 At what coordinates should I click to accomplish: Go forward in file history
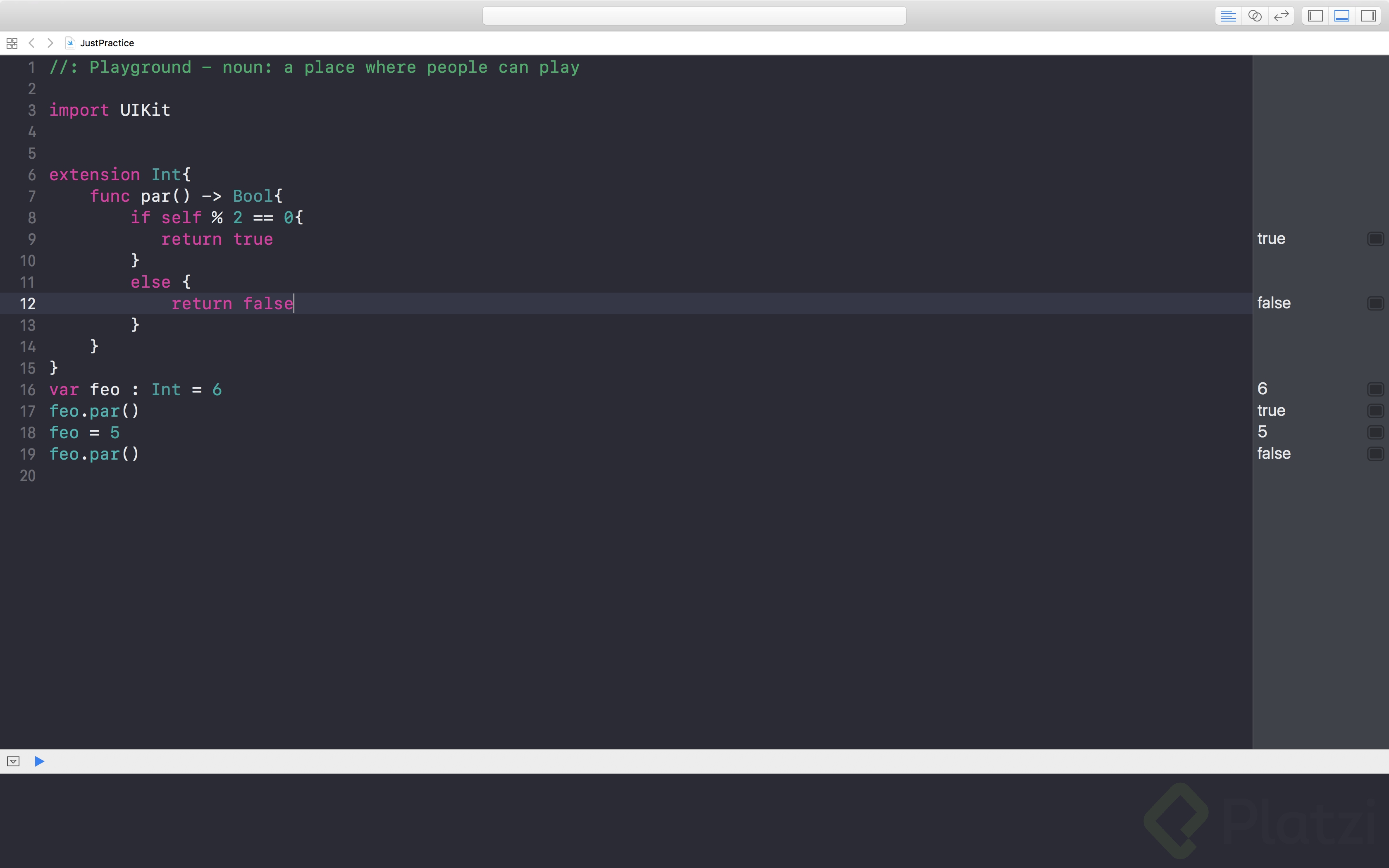tap(50, 43)
